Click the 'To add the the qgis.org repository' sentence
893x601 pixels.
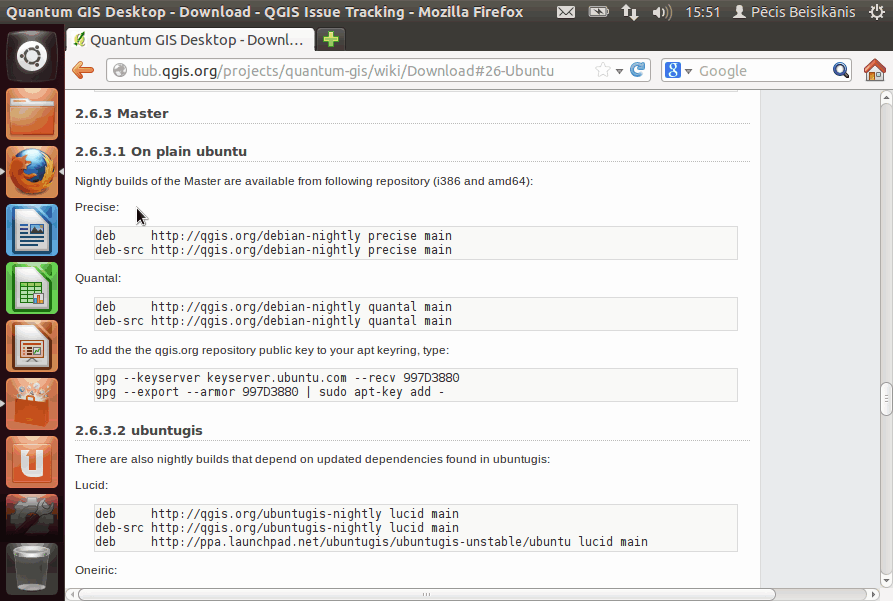(262, 350)
